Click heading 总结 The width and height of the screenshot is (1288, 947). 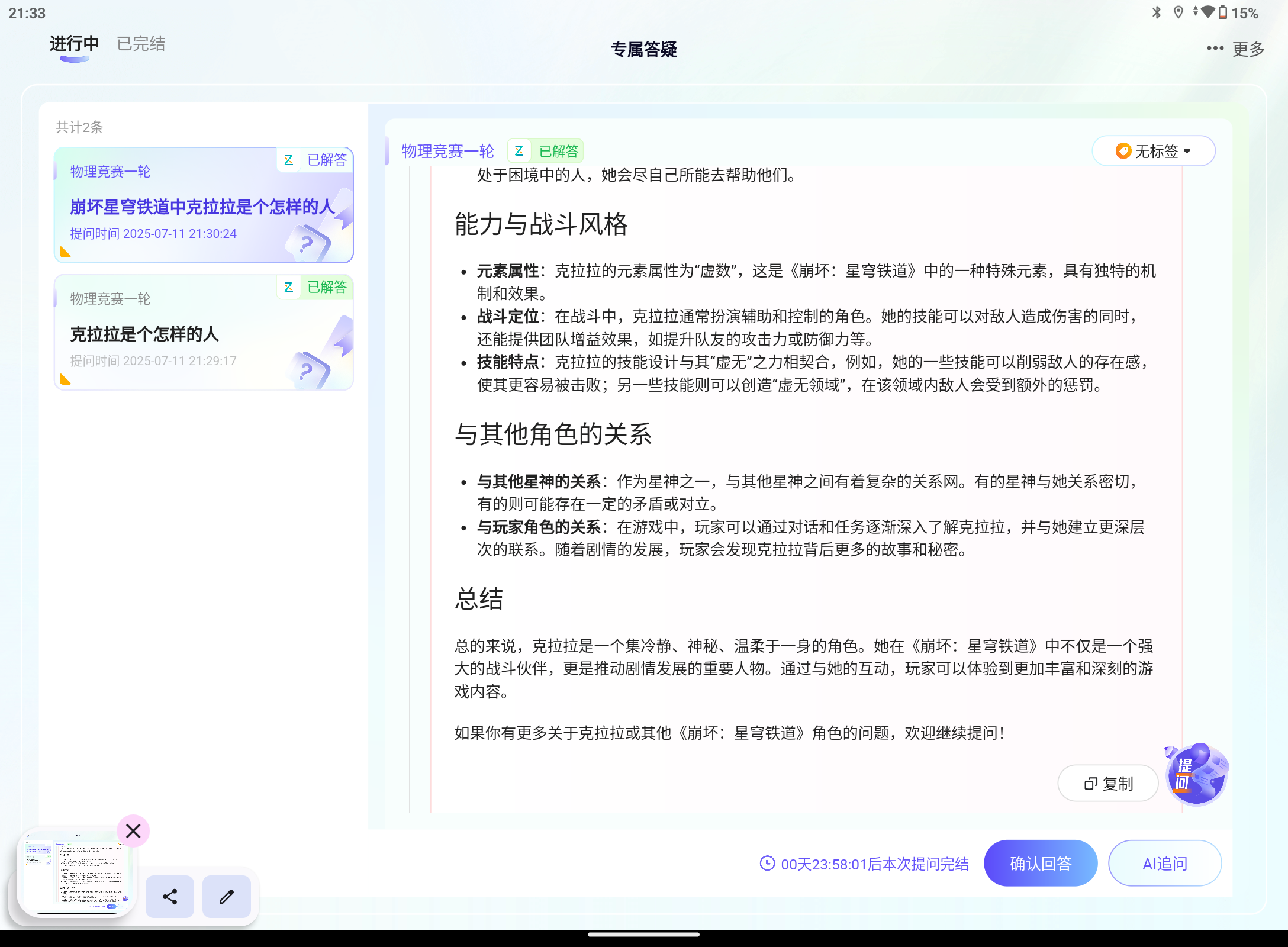pos(479,598)
